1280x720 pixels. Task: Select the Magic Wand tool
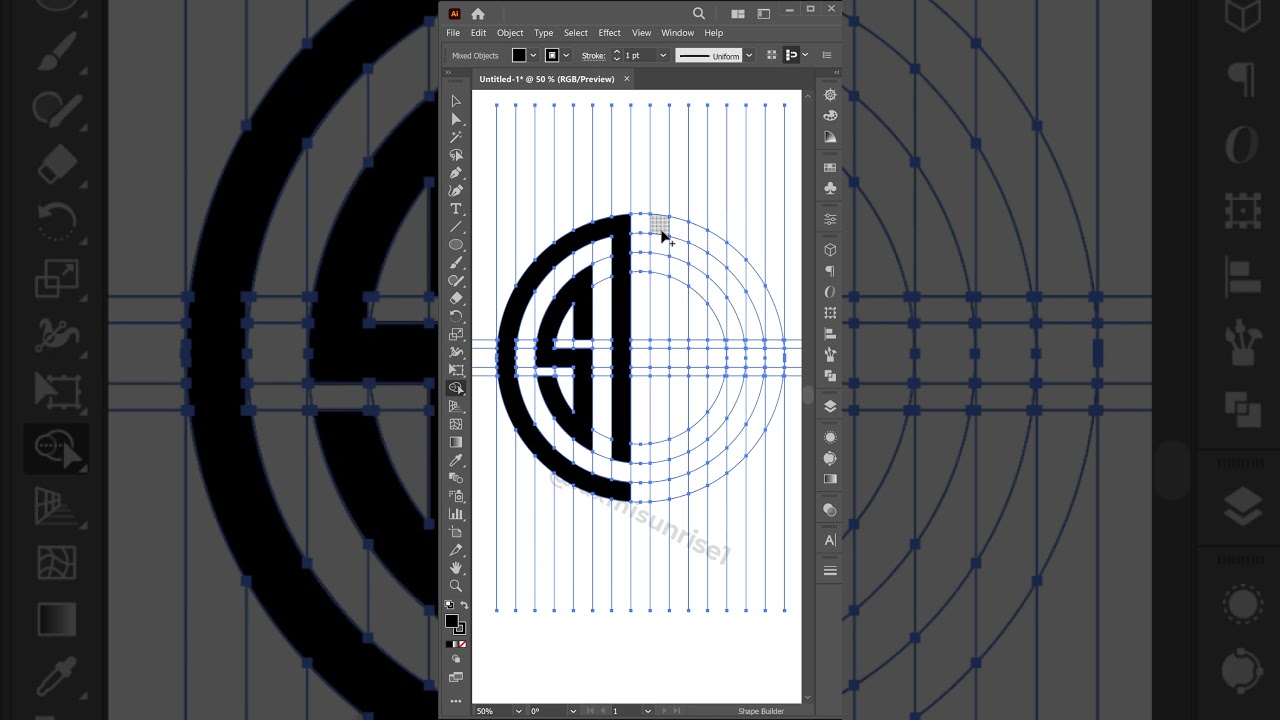click(x=456, y=137)
